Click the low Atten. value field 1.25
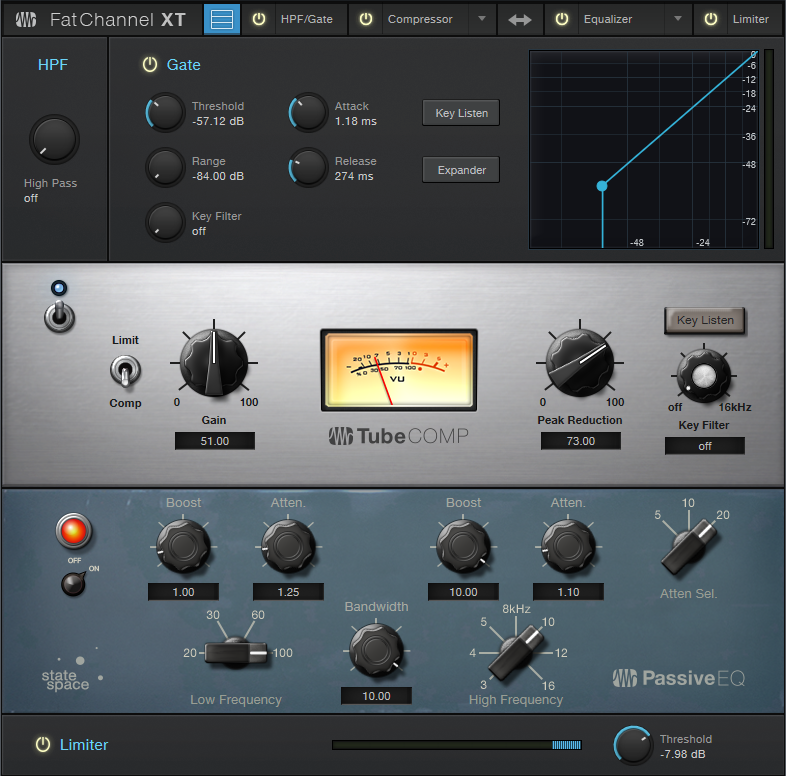Viewport: 786px width, 776px height. tap(288, 592)
